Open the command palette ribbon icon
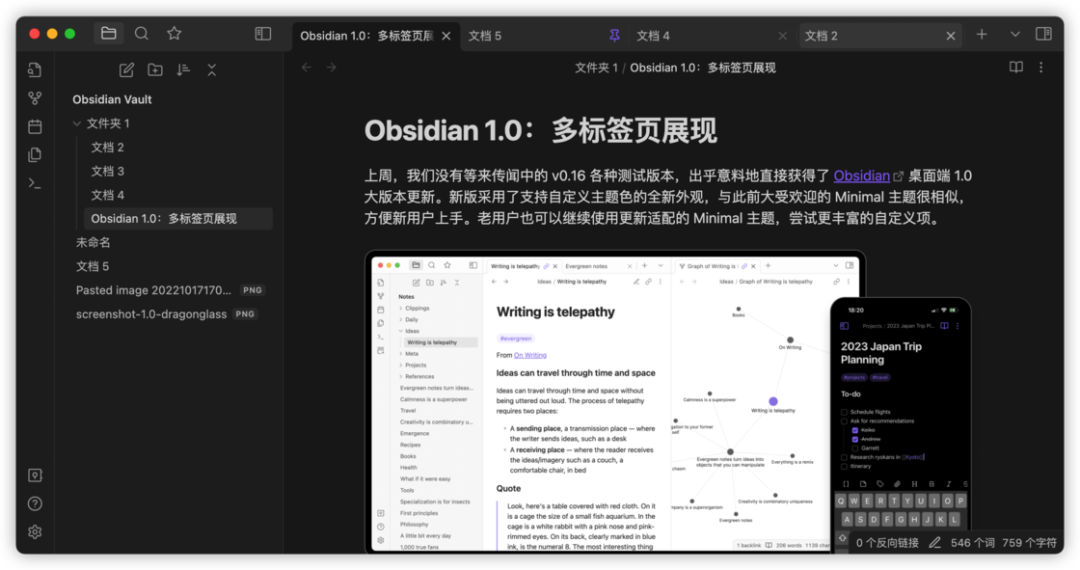The image size is (1080, 570). click(34, 183)
